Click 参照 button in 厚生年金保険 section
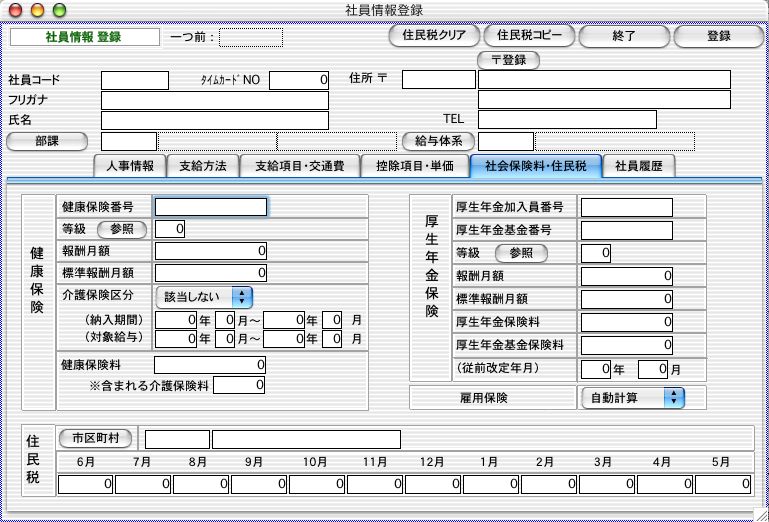769x522 pixels. pyautogui.click(x=521, y=253)
